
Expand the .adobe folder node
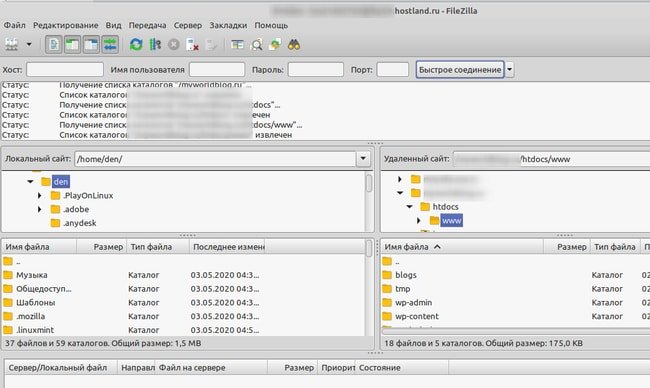pyautogui.click(x=39, y=209)
